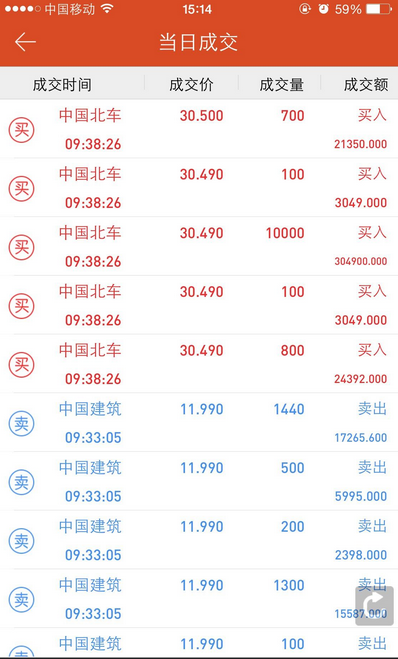
Task: Tap sell icon for 1440-share 中国建筑 trade
Action: coord(21,423)
